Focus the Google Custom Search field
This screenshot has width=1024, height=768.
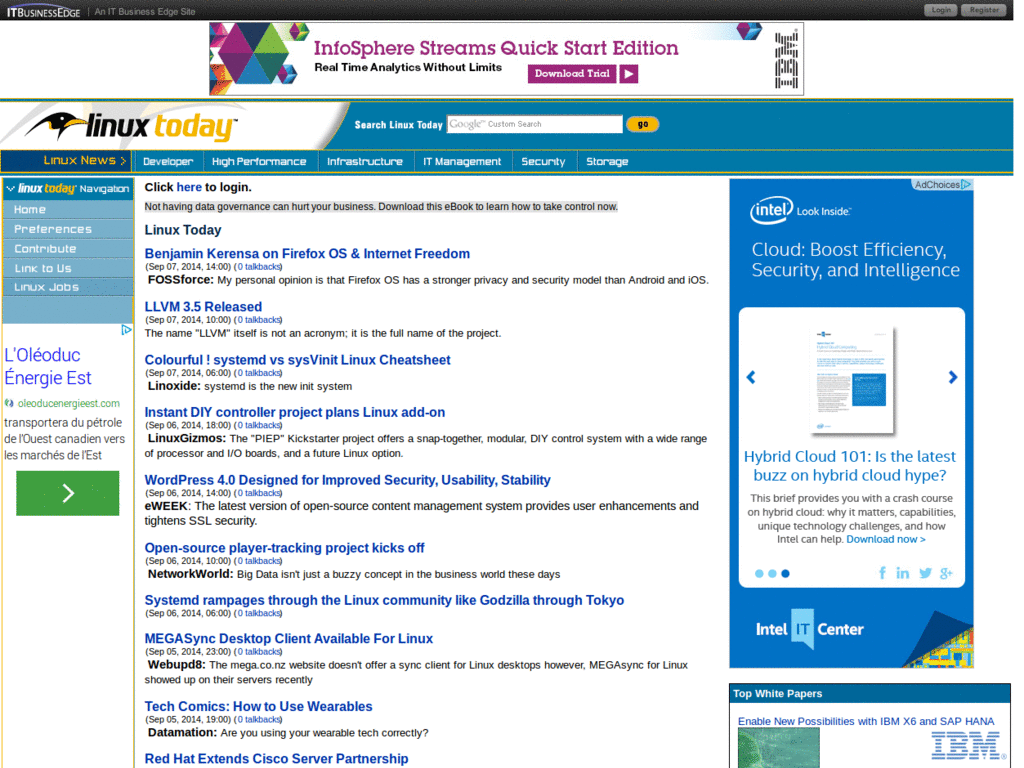click(534, 124)
